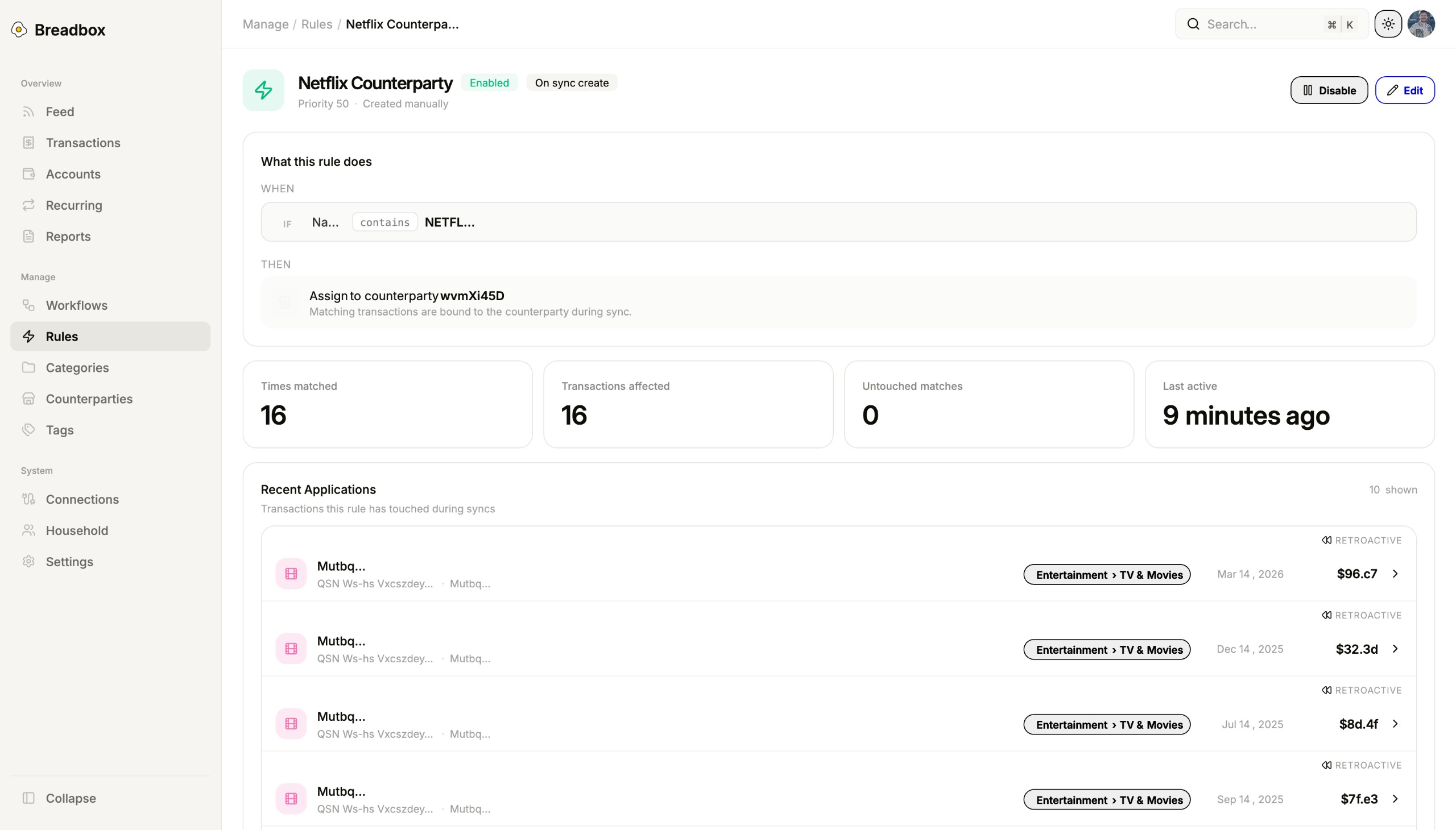Click the film icon on the Dec 14, 2025 row
Image resolution: width=1456 pixels, height=830 pixels.
point(291,649)
